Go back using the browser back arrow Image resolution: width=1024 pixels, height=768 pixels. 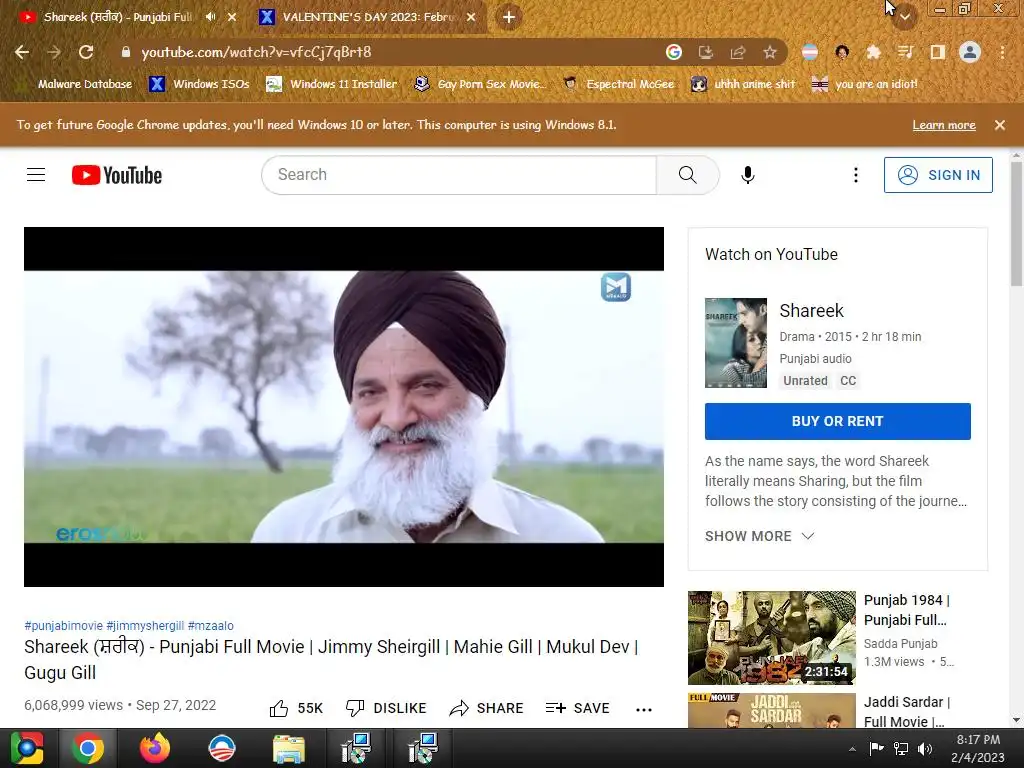22,52
